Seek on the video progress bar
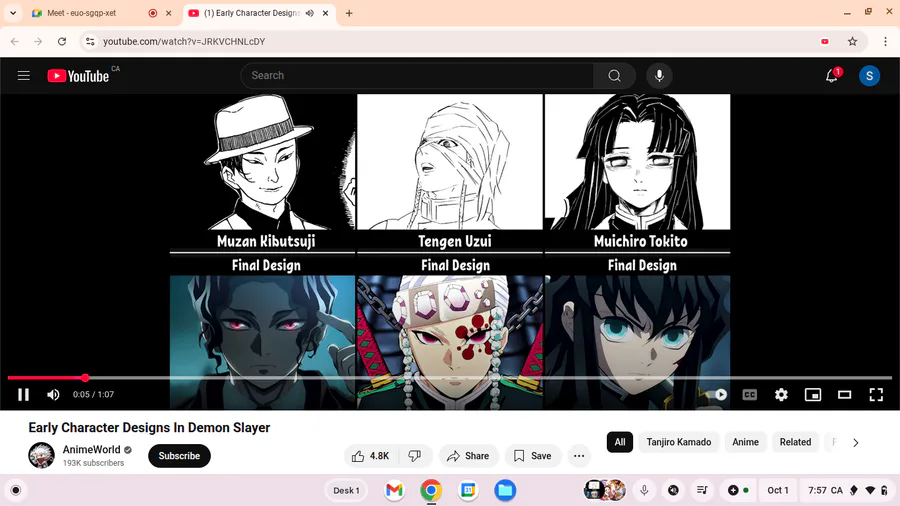900x506 pixels. pyautogui.click(x=449, y=378)
